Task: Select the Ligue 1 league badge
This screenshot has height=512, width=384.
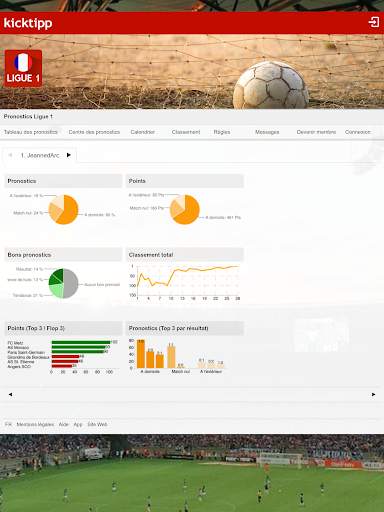Action: click(23, 68)
